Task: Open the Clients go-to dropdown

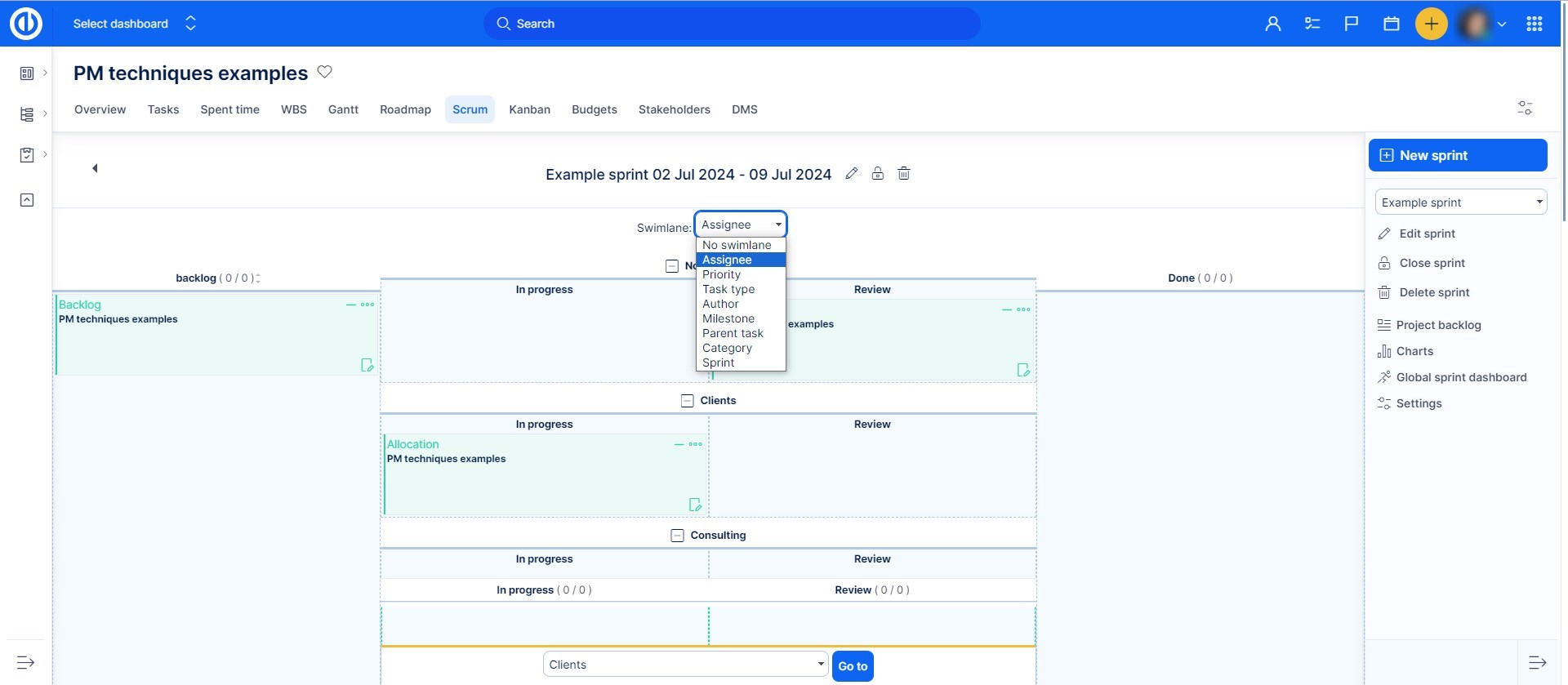Action: pyautogui.click(x=685, y=665)
